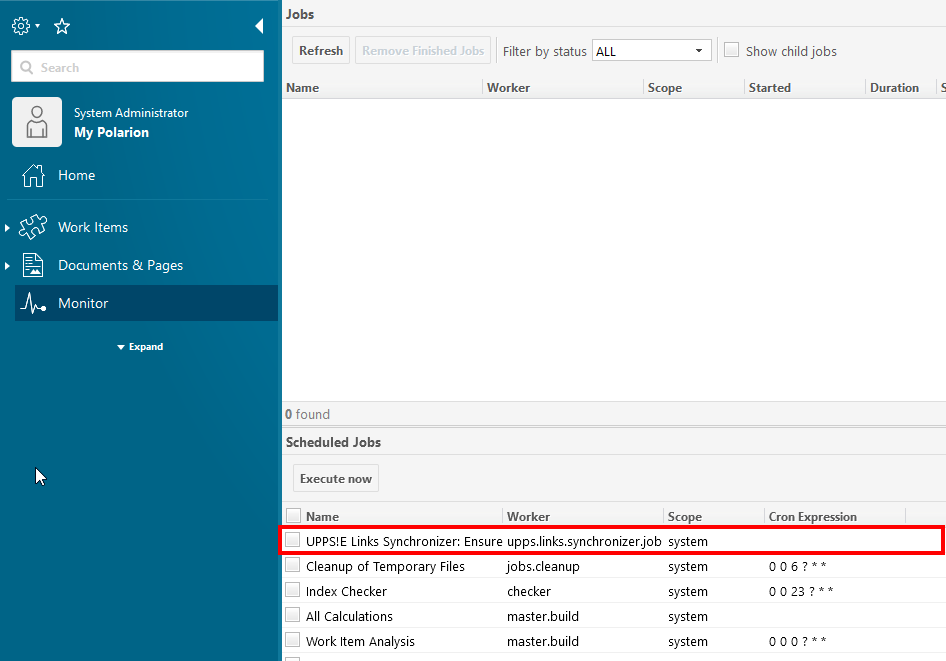Screen dimensions: 946x661
Task: Click the search magnifier icon
Action: [x=26, y=67]
